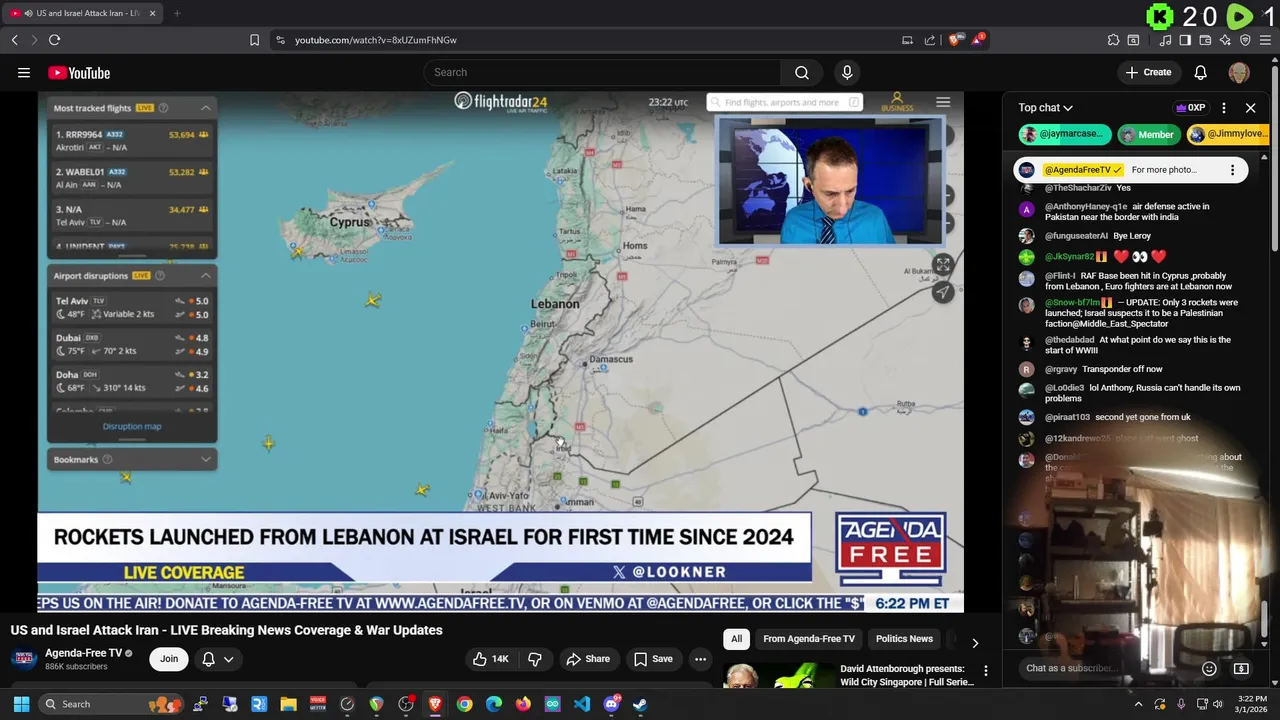Reload the current page
1280x720 pixels.
point(54,40)
